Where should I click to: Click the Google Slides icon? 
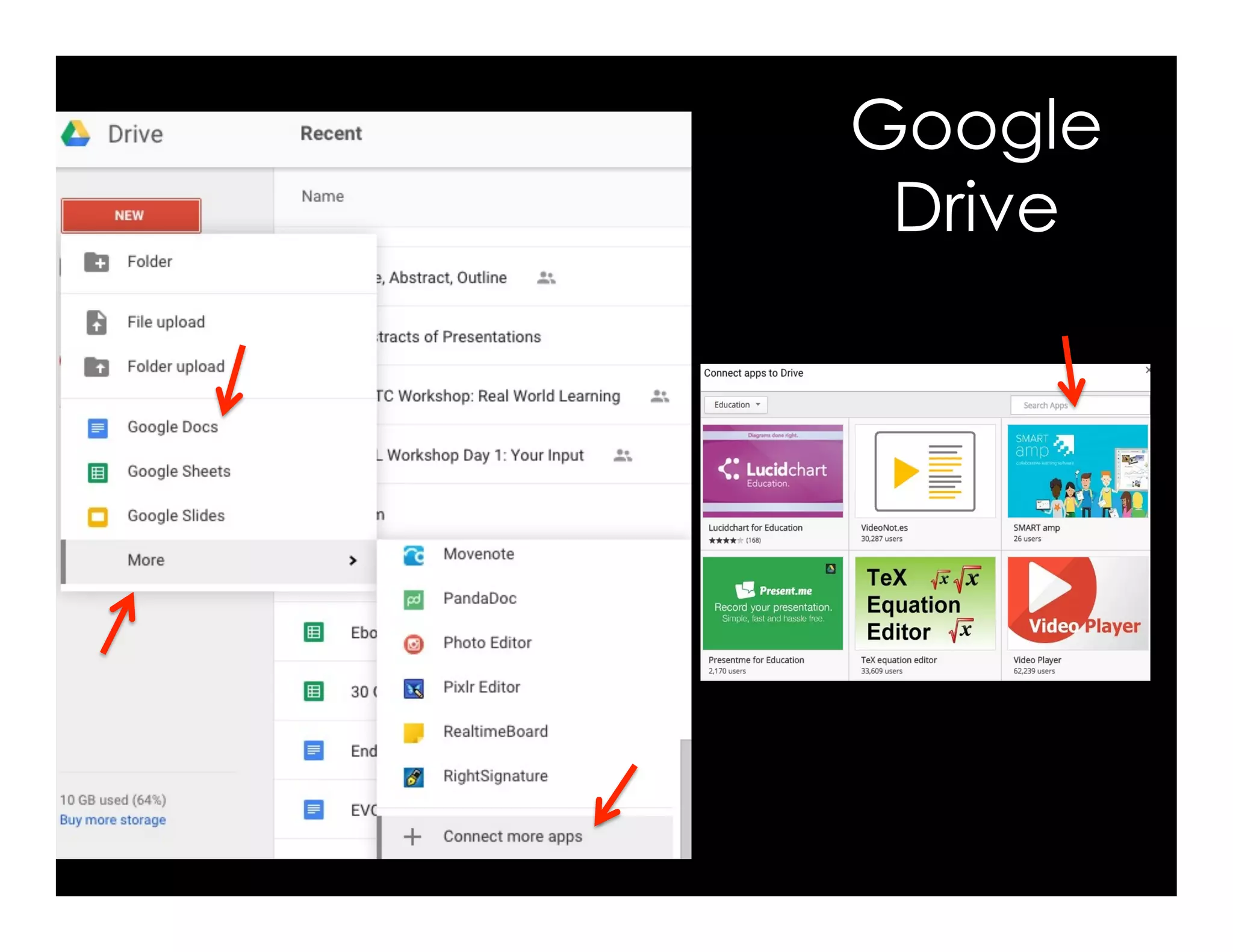click(x=98, y=516)
